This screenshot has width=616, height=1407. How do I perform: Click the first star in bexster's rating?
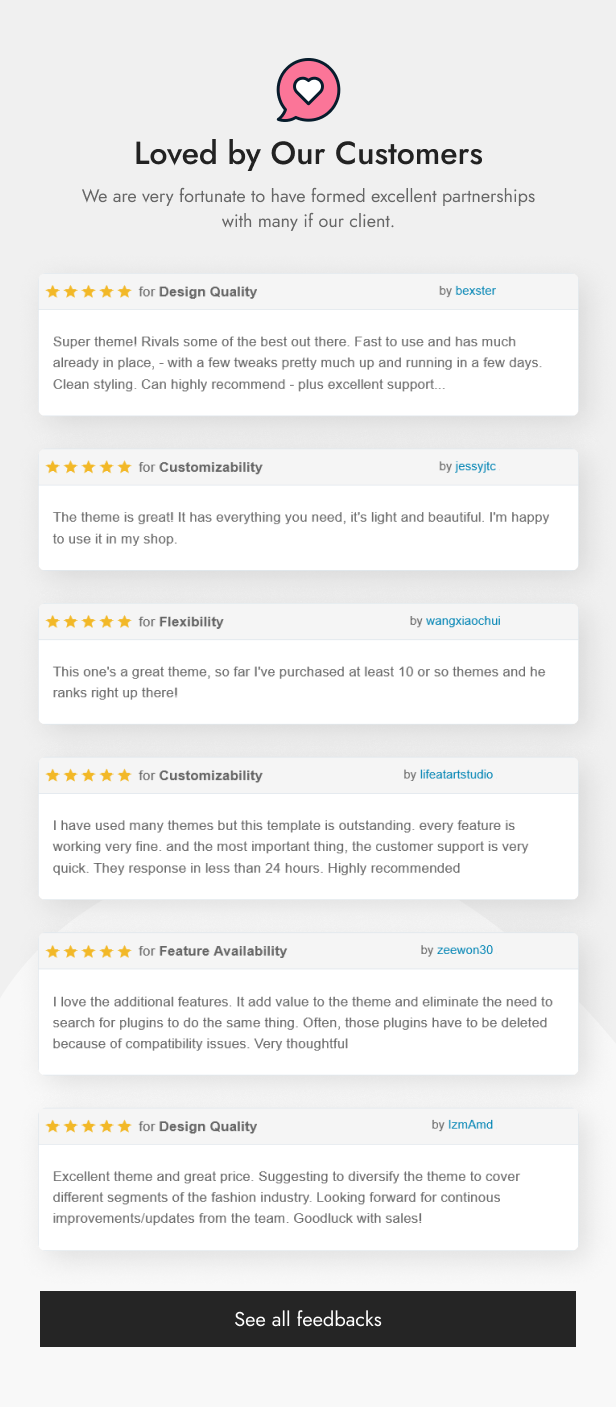coord(53,291)
